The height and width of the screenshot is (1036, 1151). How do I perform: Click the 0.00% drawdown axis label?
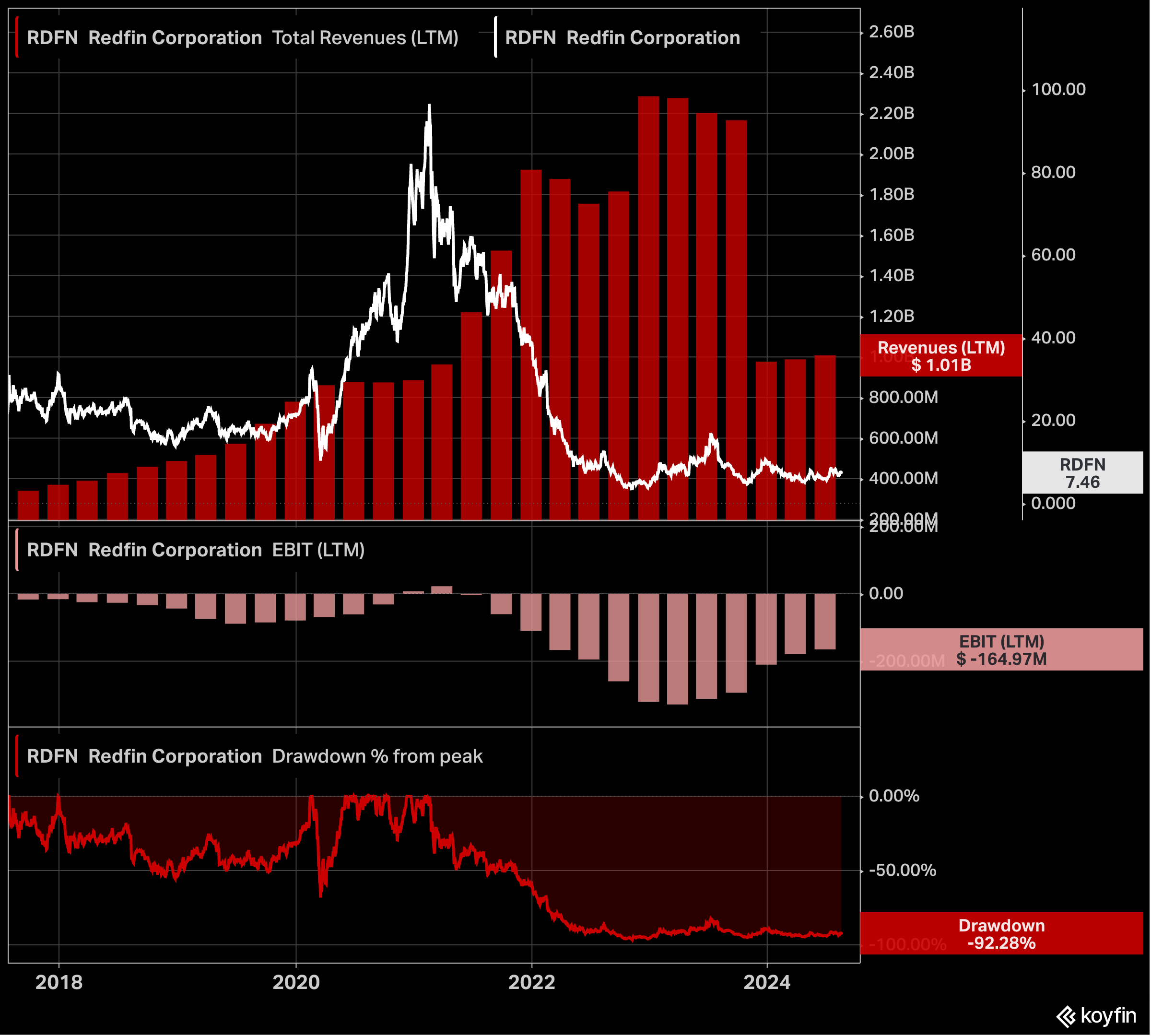click(894, 796)
